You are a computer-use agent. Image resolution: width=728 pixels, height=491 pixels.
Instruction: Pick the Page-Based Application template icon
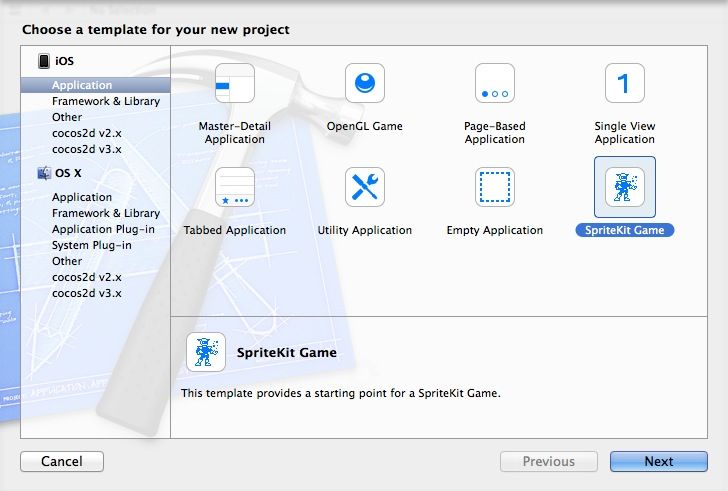[495, 83]
